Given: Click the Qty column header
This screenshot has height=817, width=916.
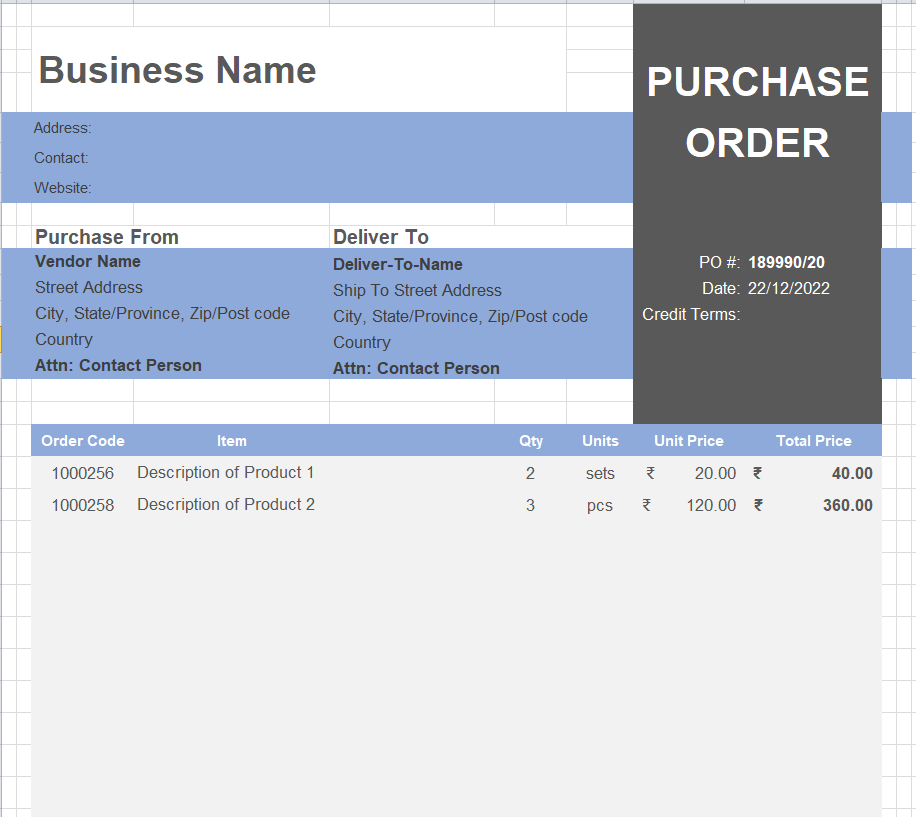Looking at the screenshot, I should coord(531,440).
